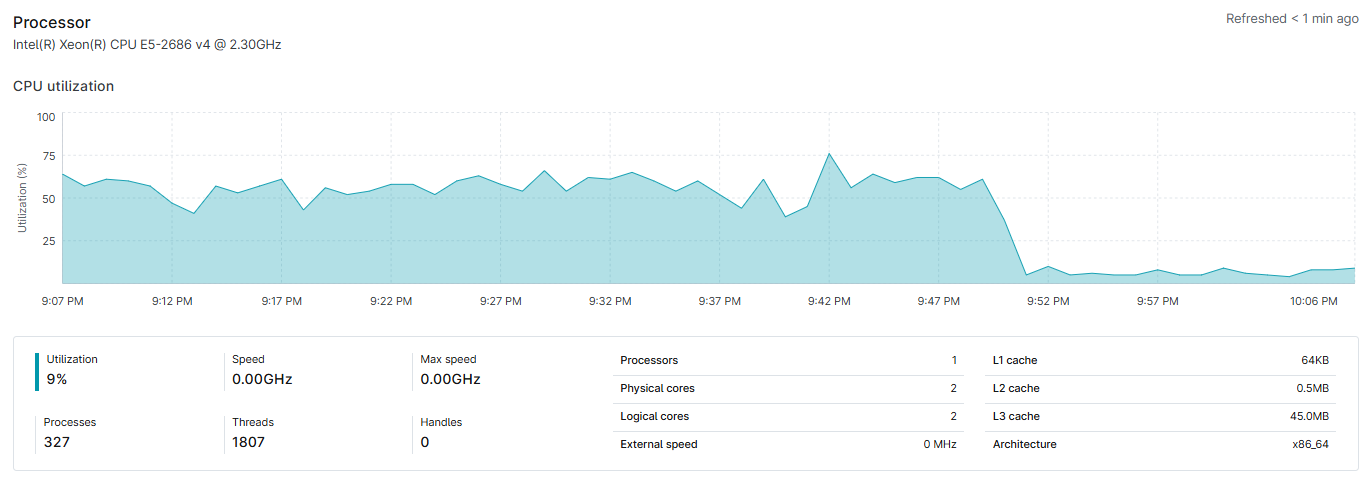Screen dimensions: 1370x483
Task: Click the 'Refreshed < 1 min ago' text
Action: [1292, 18]
